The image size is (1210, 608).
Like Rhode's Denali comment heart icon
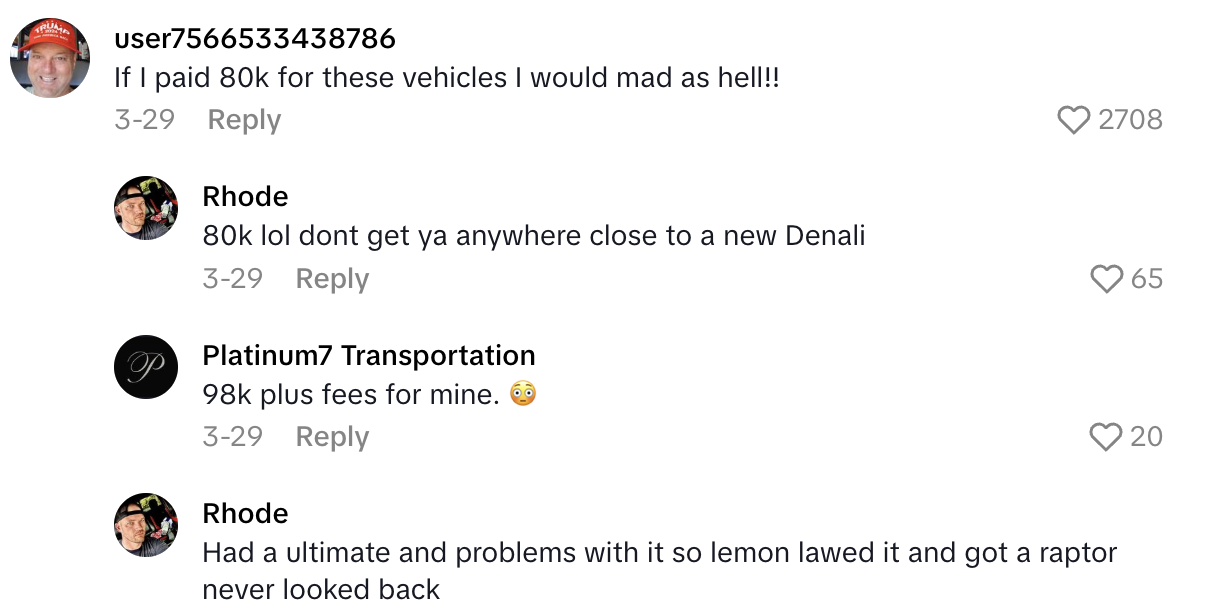pos(1107,279)
